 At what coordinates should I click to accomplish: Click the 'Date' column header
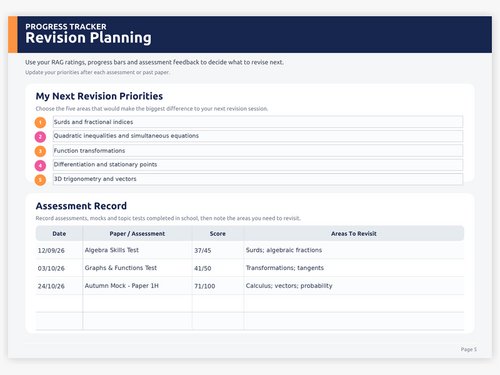pyautogui.click(x=59, y=234)
